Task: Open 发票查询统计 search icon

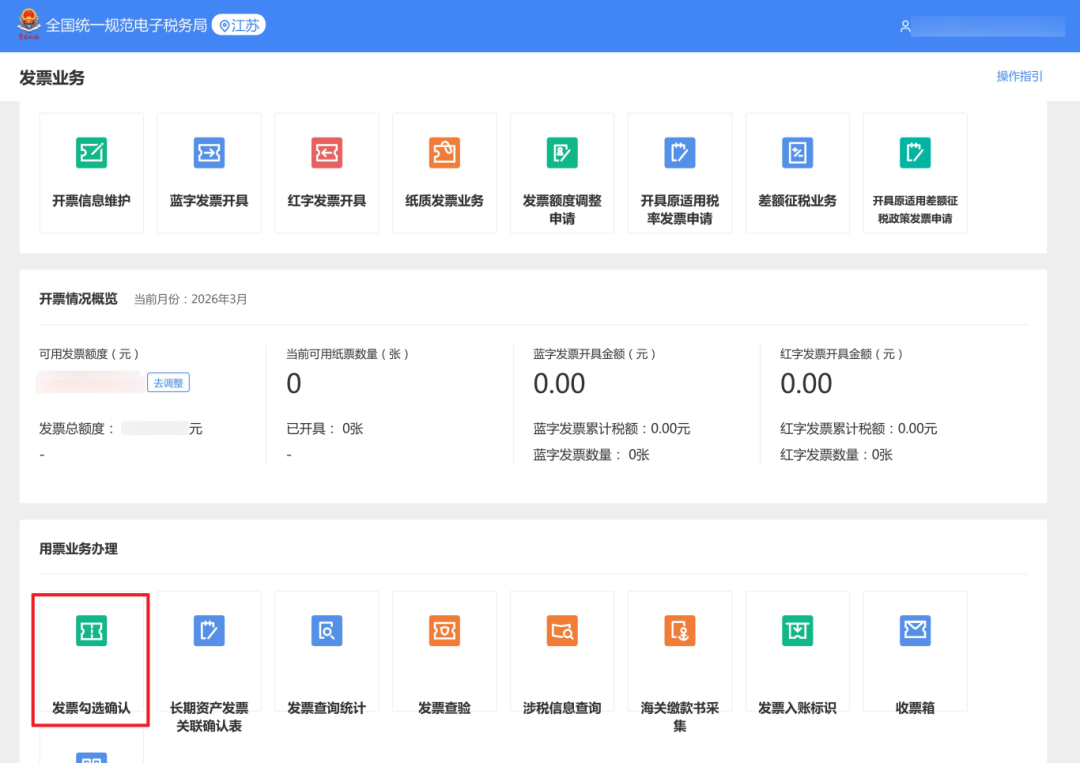Action: 326,631
